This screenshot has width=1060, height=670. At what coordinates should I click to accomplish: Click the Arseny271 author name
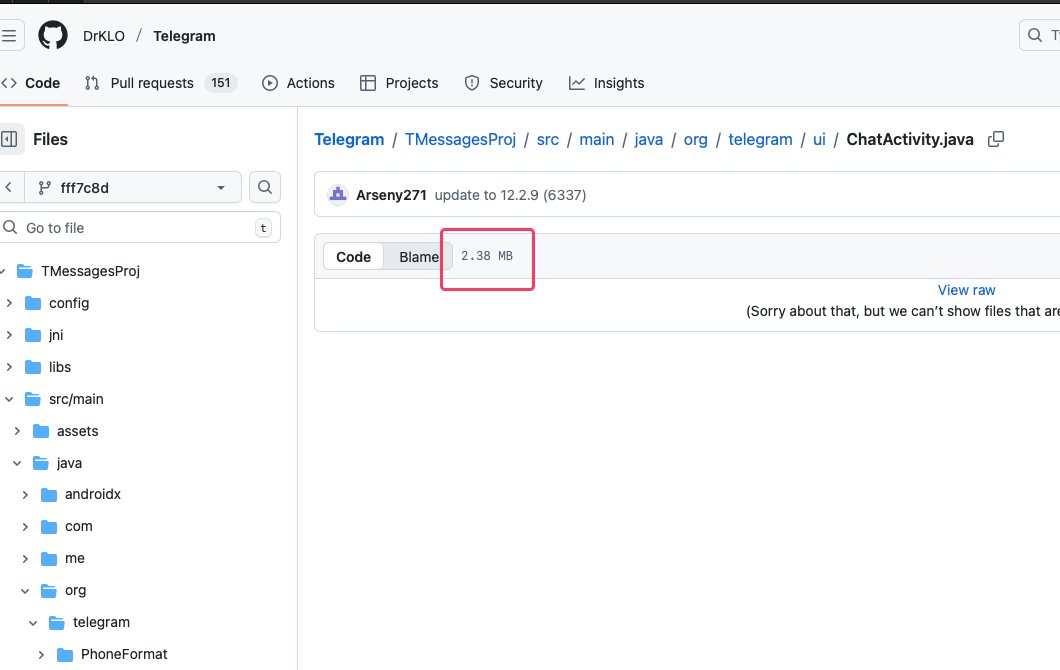(391, 195)
